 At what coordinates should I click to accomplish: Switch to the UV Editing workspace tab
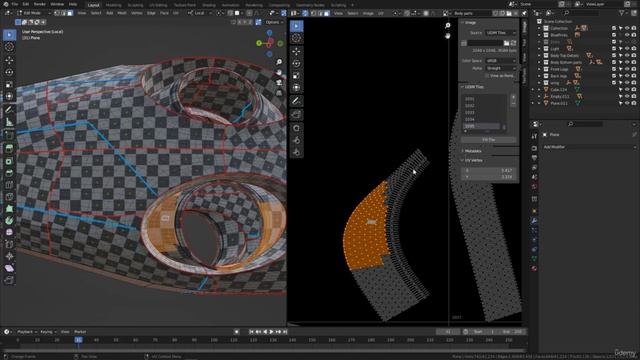158,5
